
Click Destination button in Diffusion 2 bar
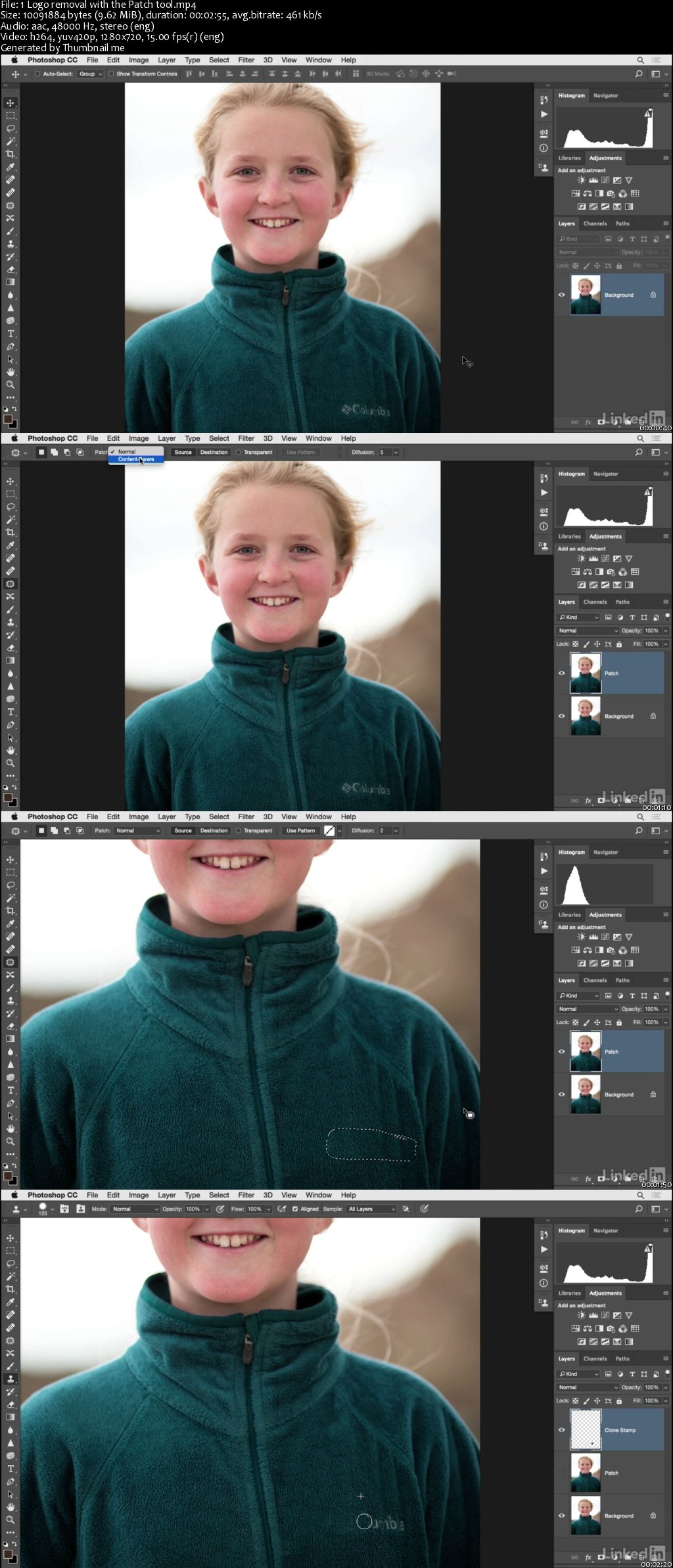214,830
